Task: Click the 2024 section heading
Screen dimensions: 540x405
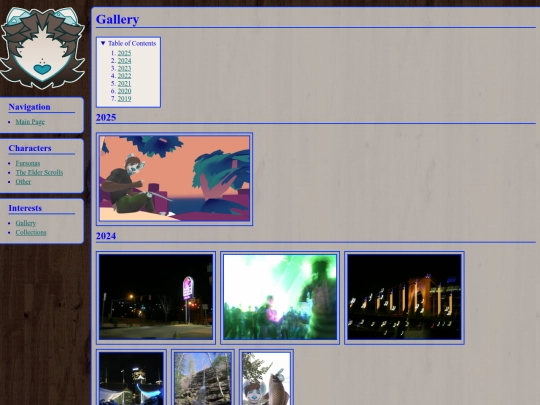Action: click(106, 236)
